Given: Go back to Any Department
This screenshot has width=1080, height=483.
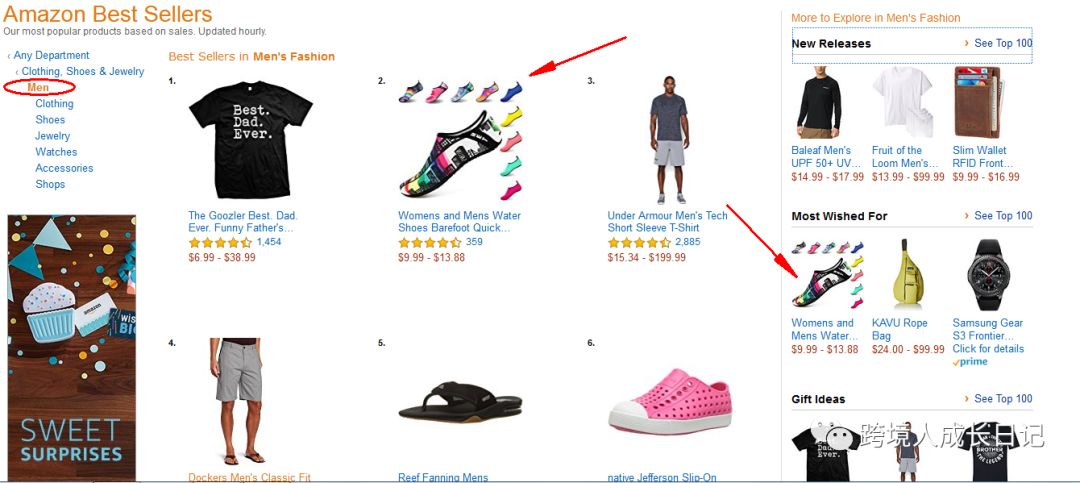Looking at the screenshot, I should (52, 55).
